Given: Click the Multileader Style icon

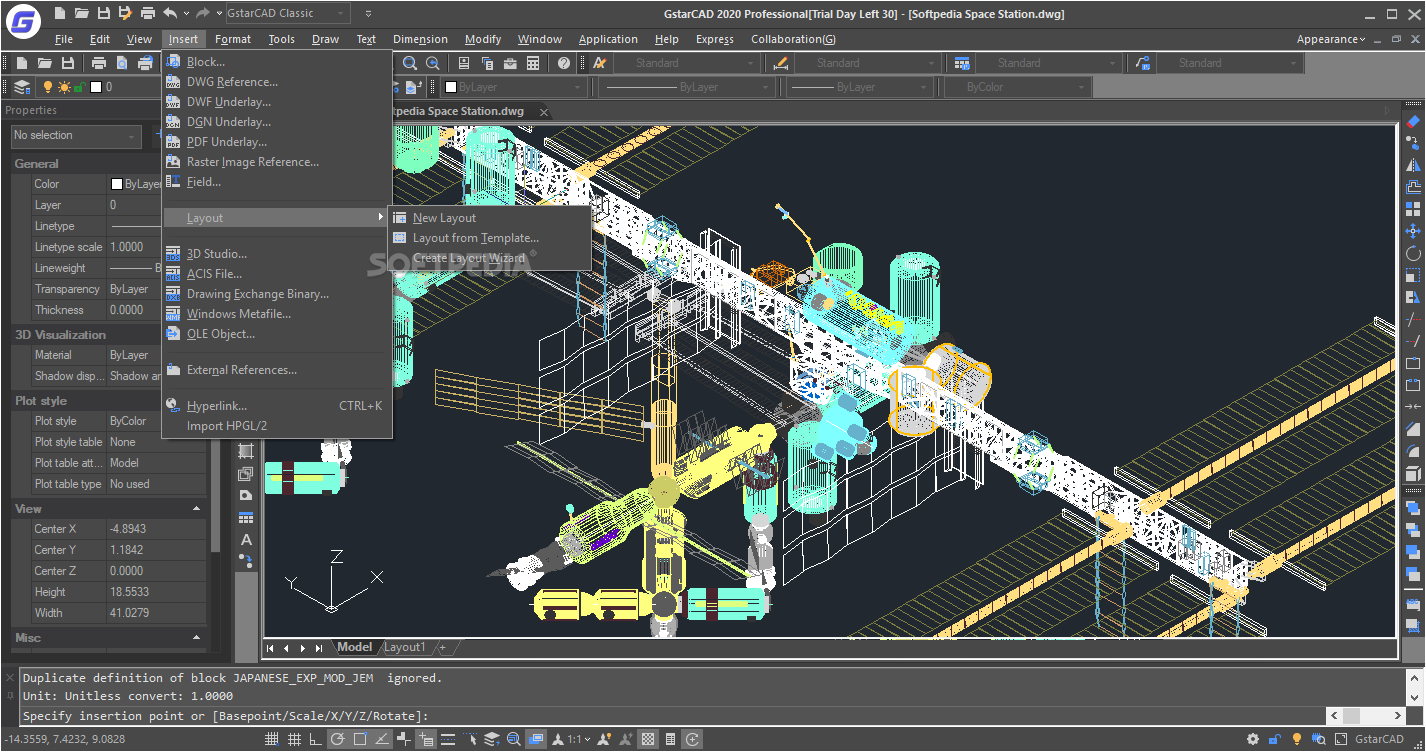Looking at the screenshot, I should [1143, 63].
